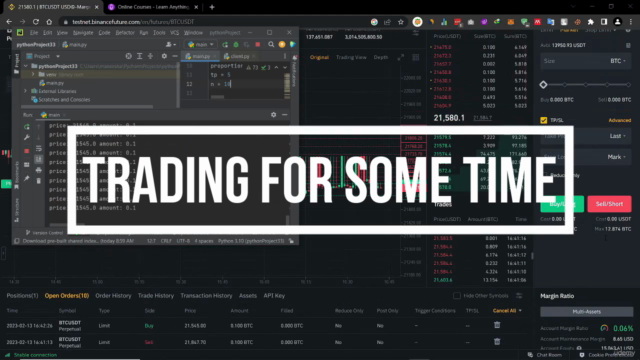Open Chrome extensions puzzle icon
The image size is (640, 360).
[591, 22]
